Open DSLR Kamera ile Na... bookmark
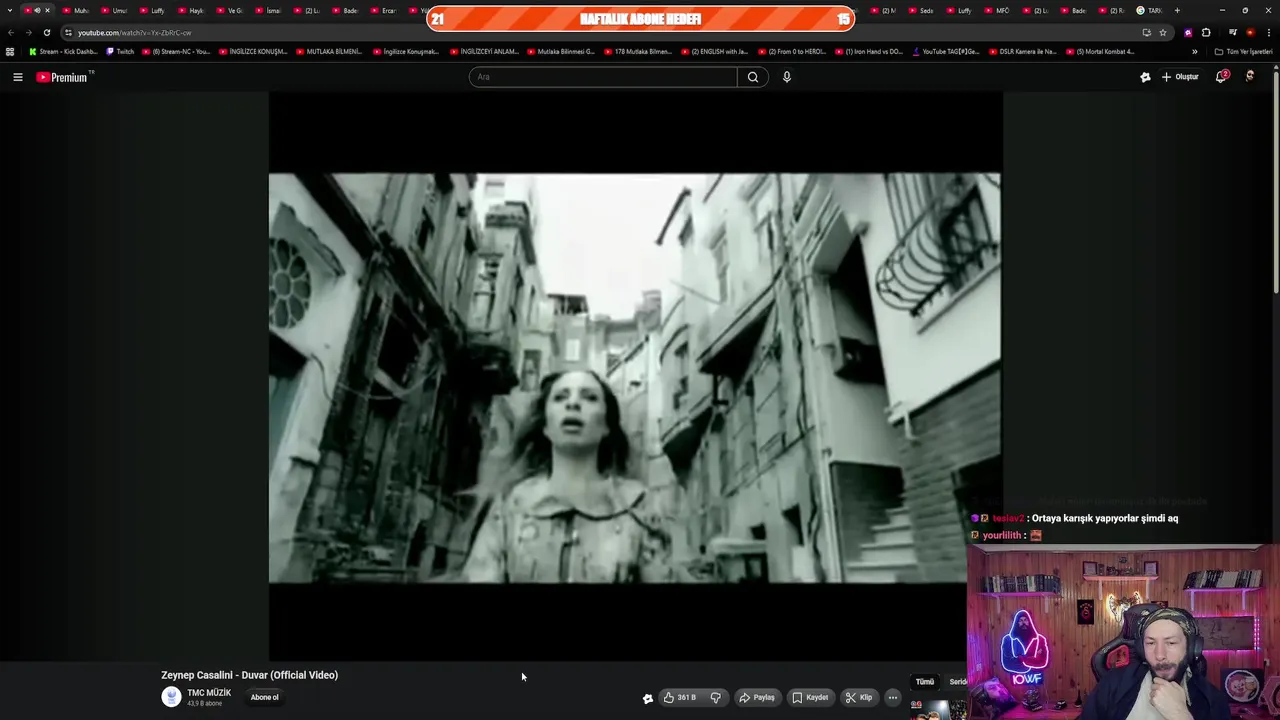The image size is (1280, 720). pos(1023,52)
